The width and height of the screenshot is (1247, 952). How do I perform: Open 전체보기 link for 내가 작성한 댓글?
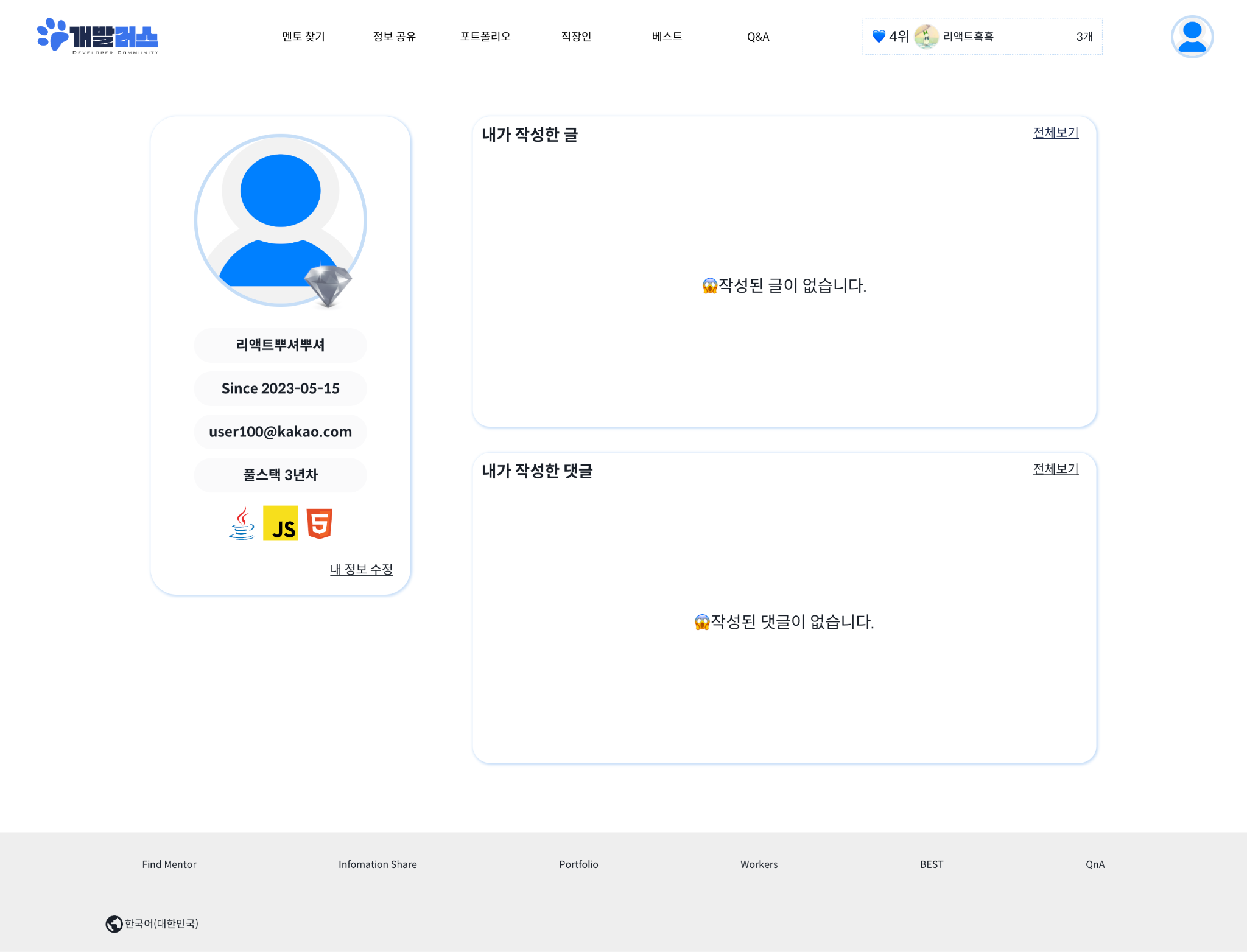pyautogui.click(x=1055, y=469)
